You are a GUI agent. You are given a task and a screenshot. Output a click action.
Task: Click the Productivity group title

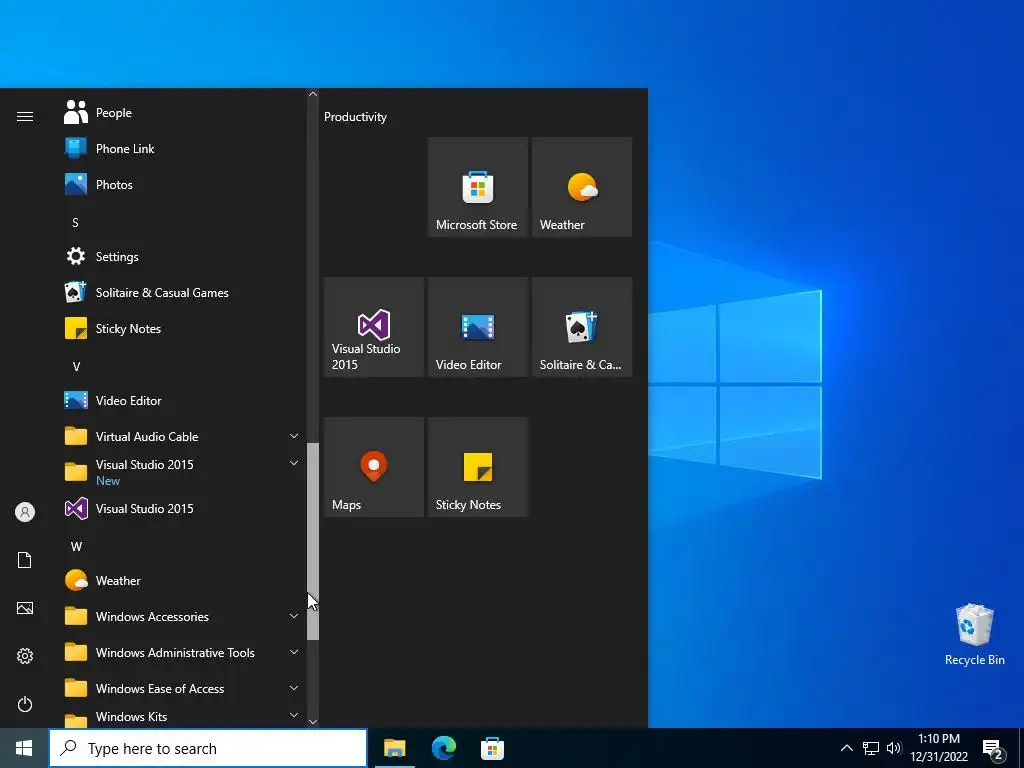[355, 117]
